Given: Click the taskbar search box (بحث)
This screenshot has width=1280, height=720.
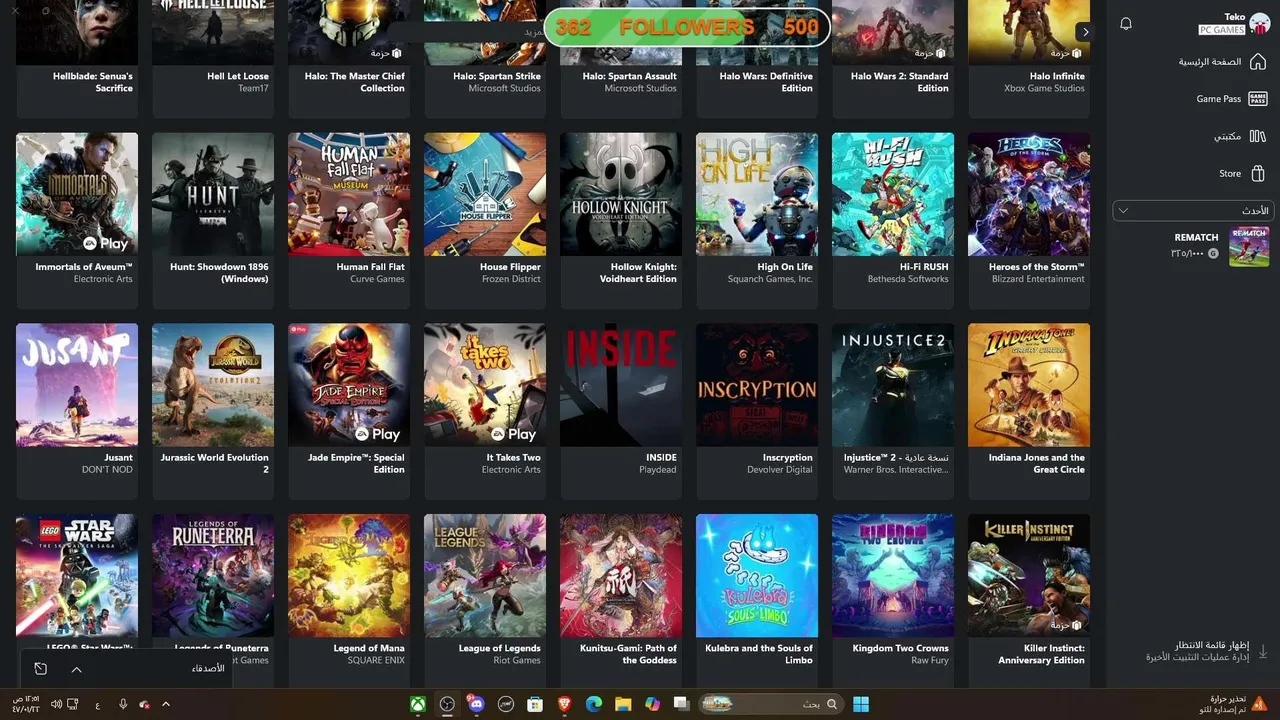Looking at the screenshot, I should click(x=771, y=704).
